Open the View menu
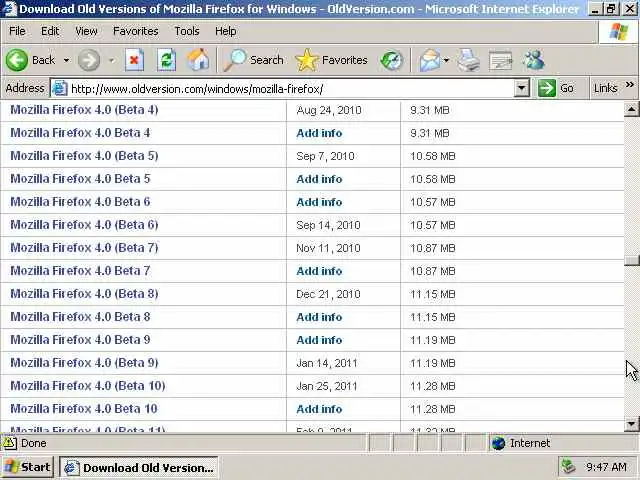 [x=86, y=31]
